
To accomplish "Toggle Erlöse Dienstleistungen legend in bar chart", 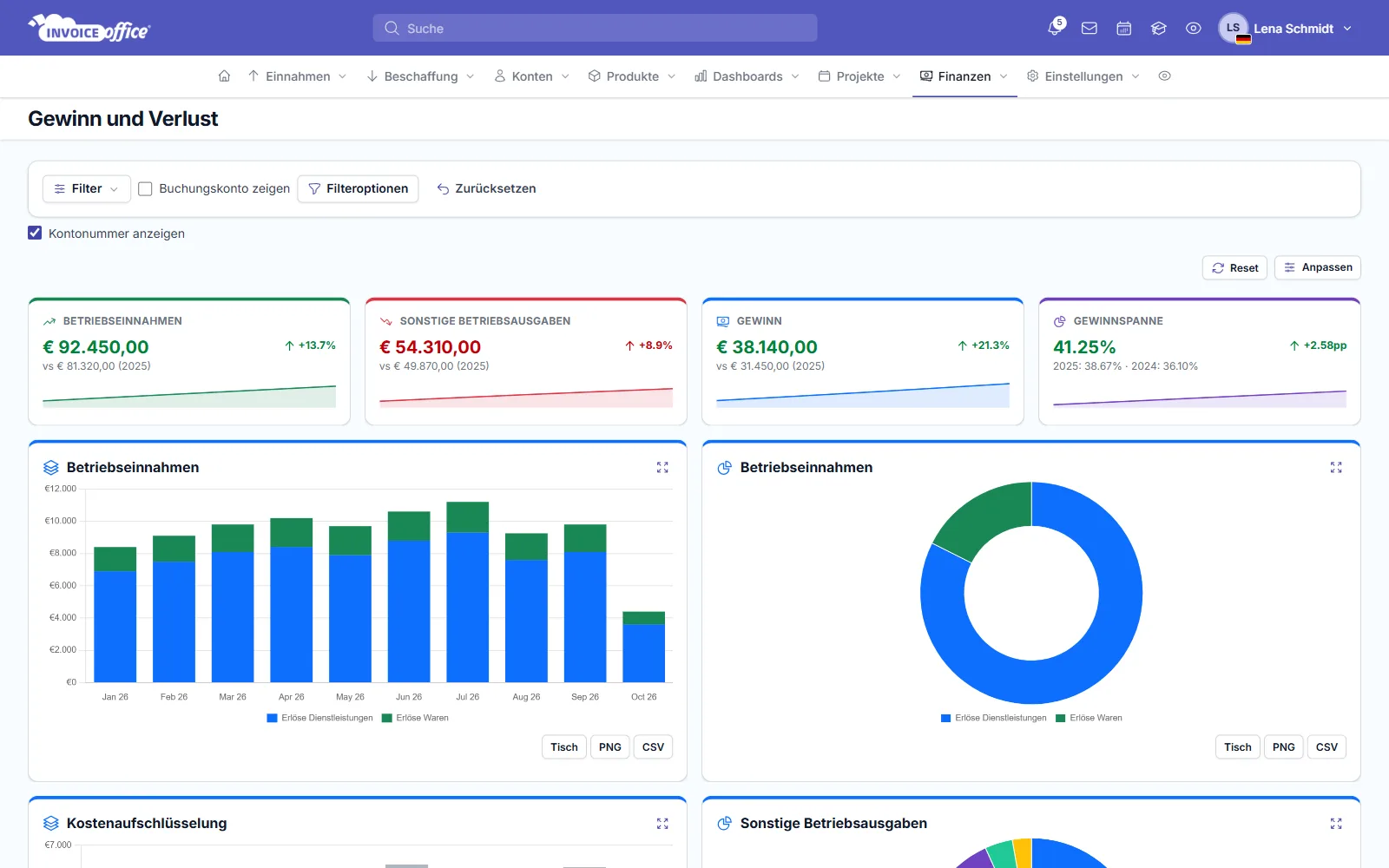I will (319, 718).
